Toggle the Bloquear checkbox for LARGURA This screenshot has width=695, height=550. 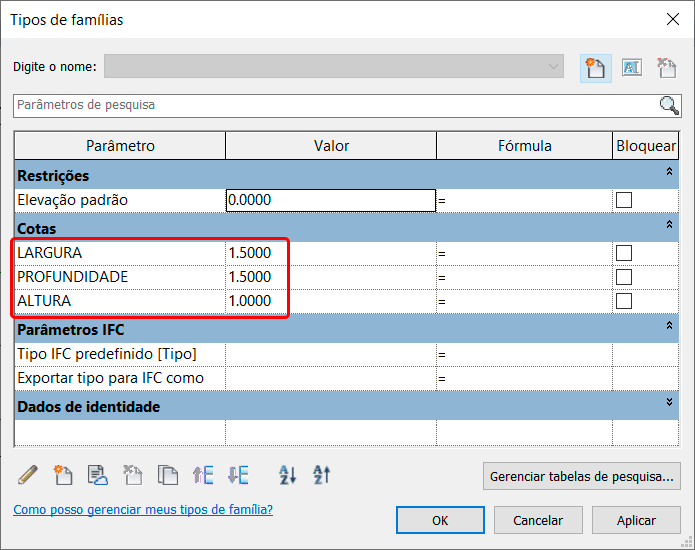(624, 253)
